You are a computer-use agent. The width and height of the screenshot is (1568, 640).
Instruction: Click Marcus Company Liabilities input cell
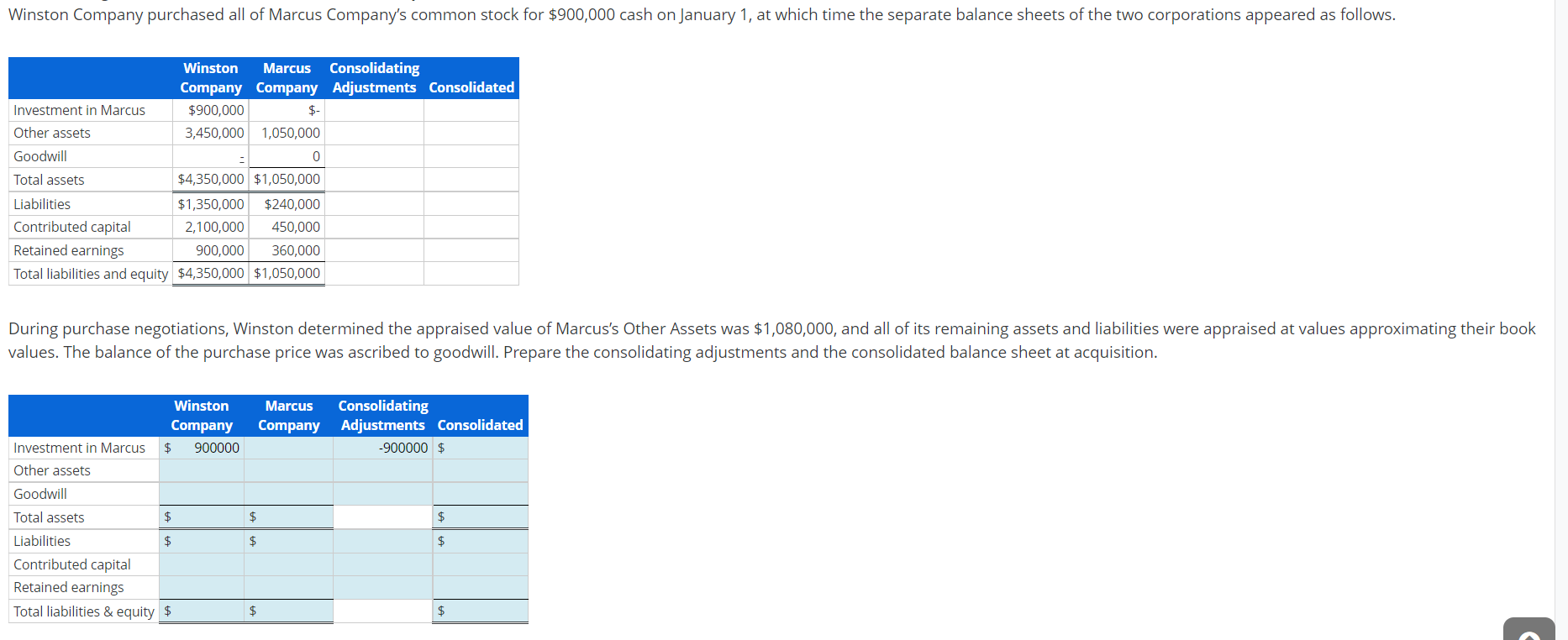(x=288, y=541)
